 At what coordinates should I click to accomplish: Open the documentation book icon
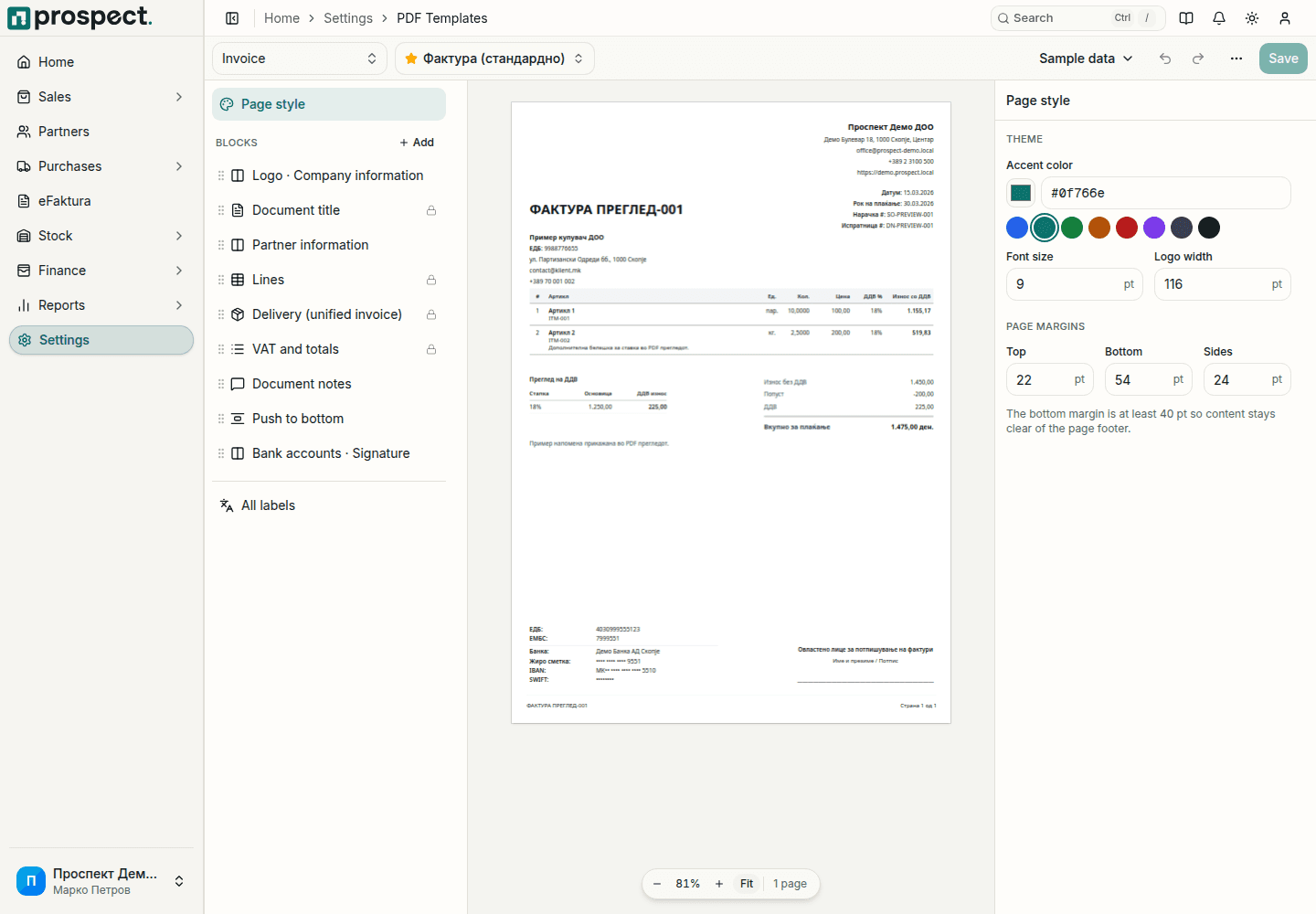[1186, 18]
